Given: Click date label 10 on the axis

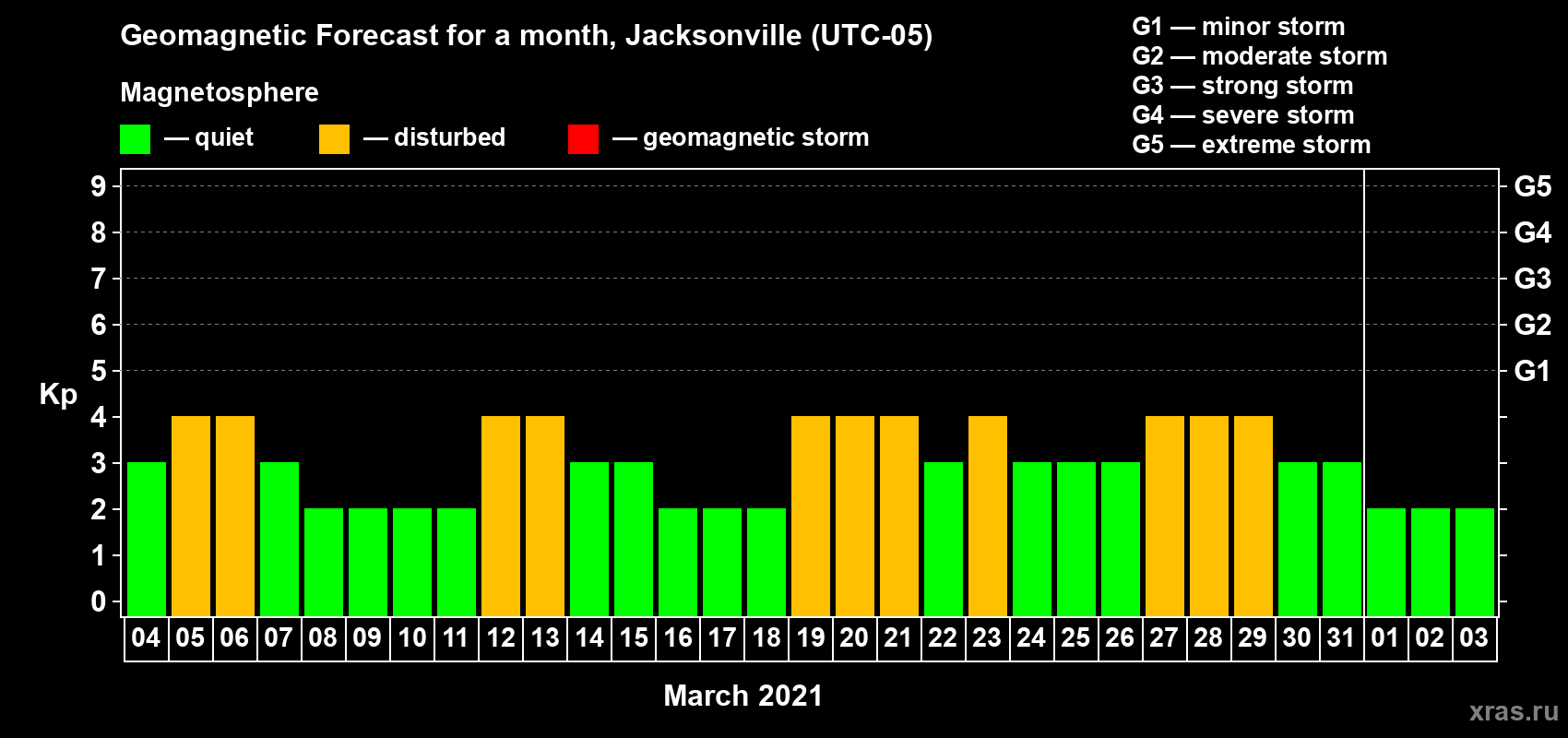Looking at the screenshot, I should click(411, 638).
